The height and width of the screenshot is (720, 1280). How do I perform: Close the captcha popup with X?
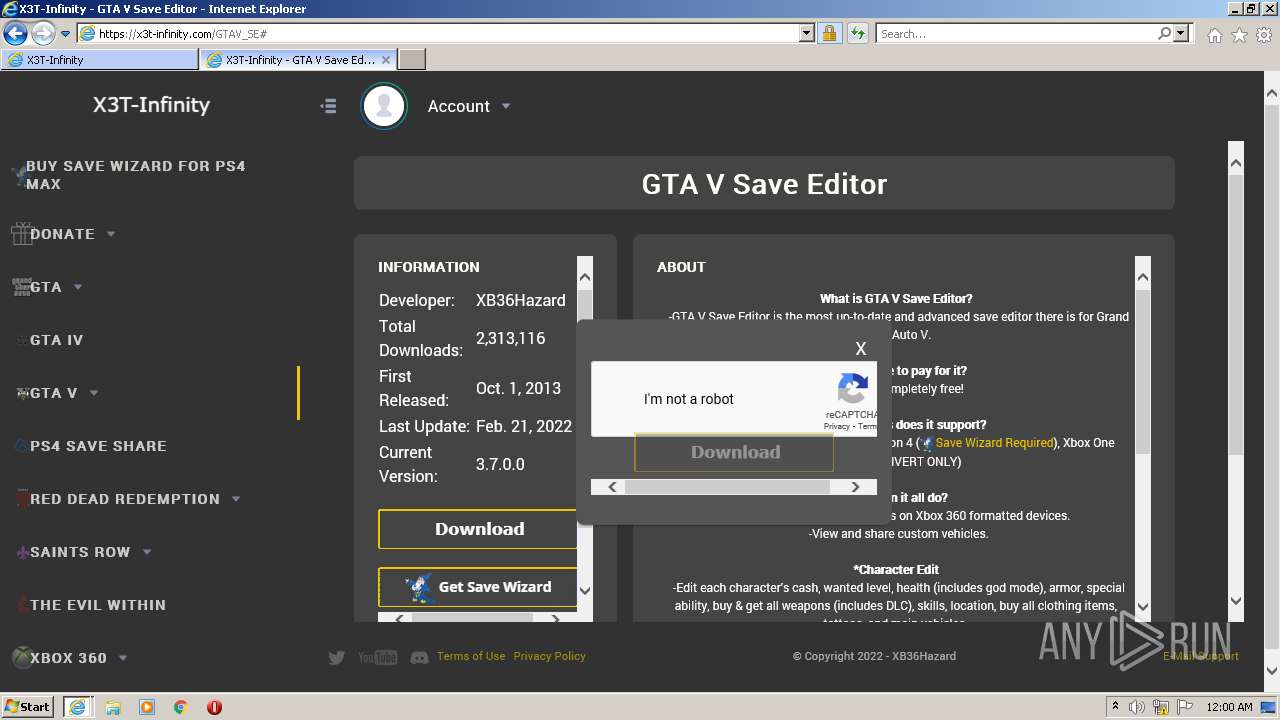point(861,349)
